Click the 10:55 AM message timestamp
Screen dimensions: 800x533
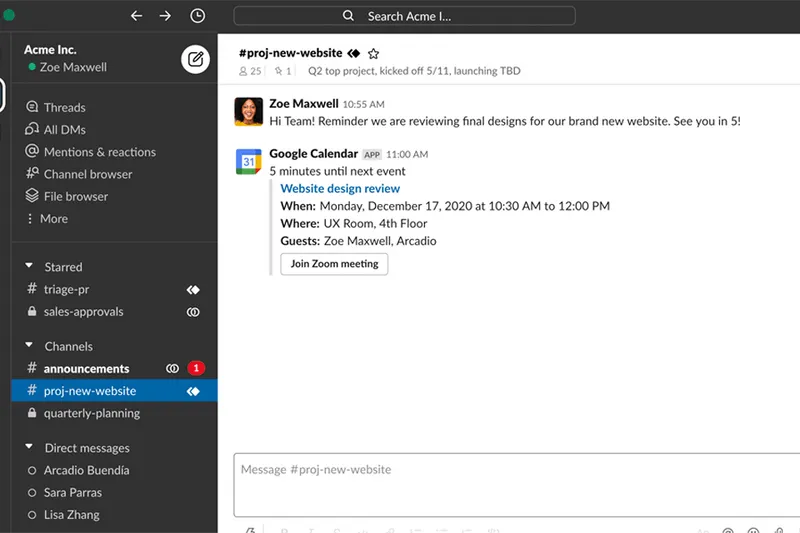[363, 105]
